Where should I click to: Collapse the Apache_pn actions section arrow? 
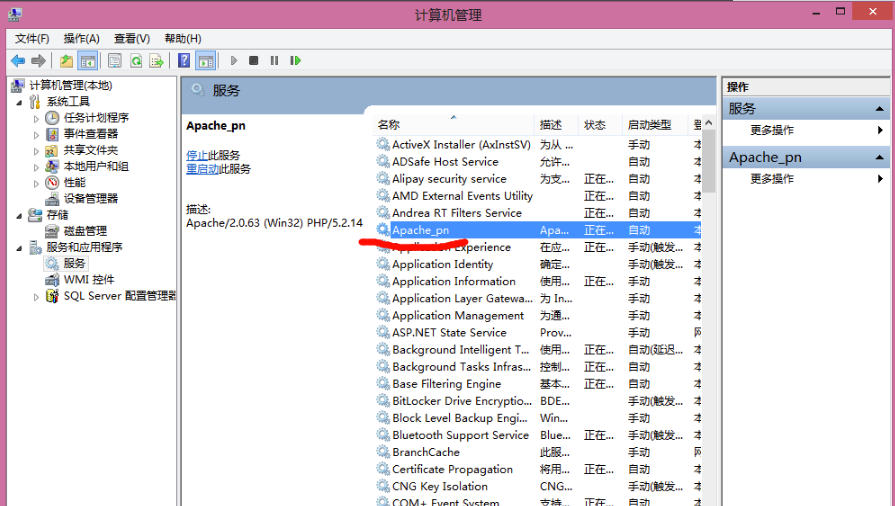[880, 157]
